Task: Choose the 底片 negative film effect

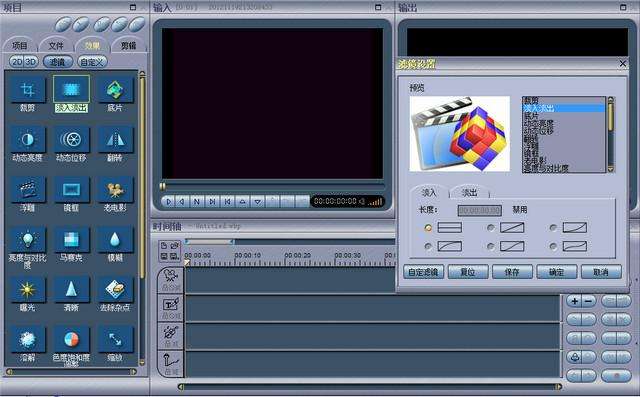Action: [115, 89]
